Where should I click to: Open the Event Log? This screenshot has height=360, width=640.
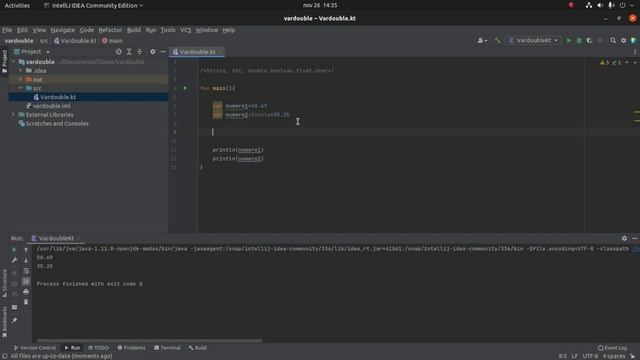point(612,348)
